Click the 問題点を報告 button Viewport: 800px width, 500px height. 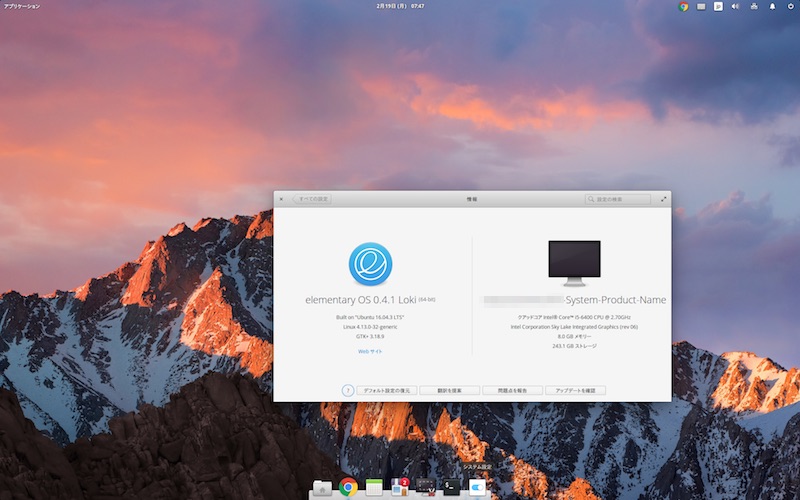512,390
